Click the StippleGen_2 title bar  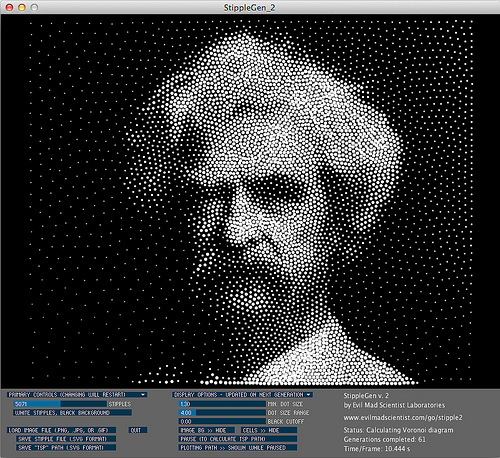(250, 7)
